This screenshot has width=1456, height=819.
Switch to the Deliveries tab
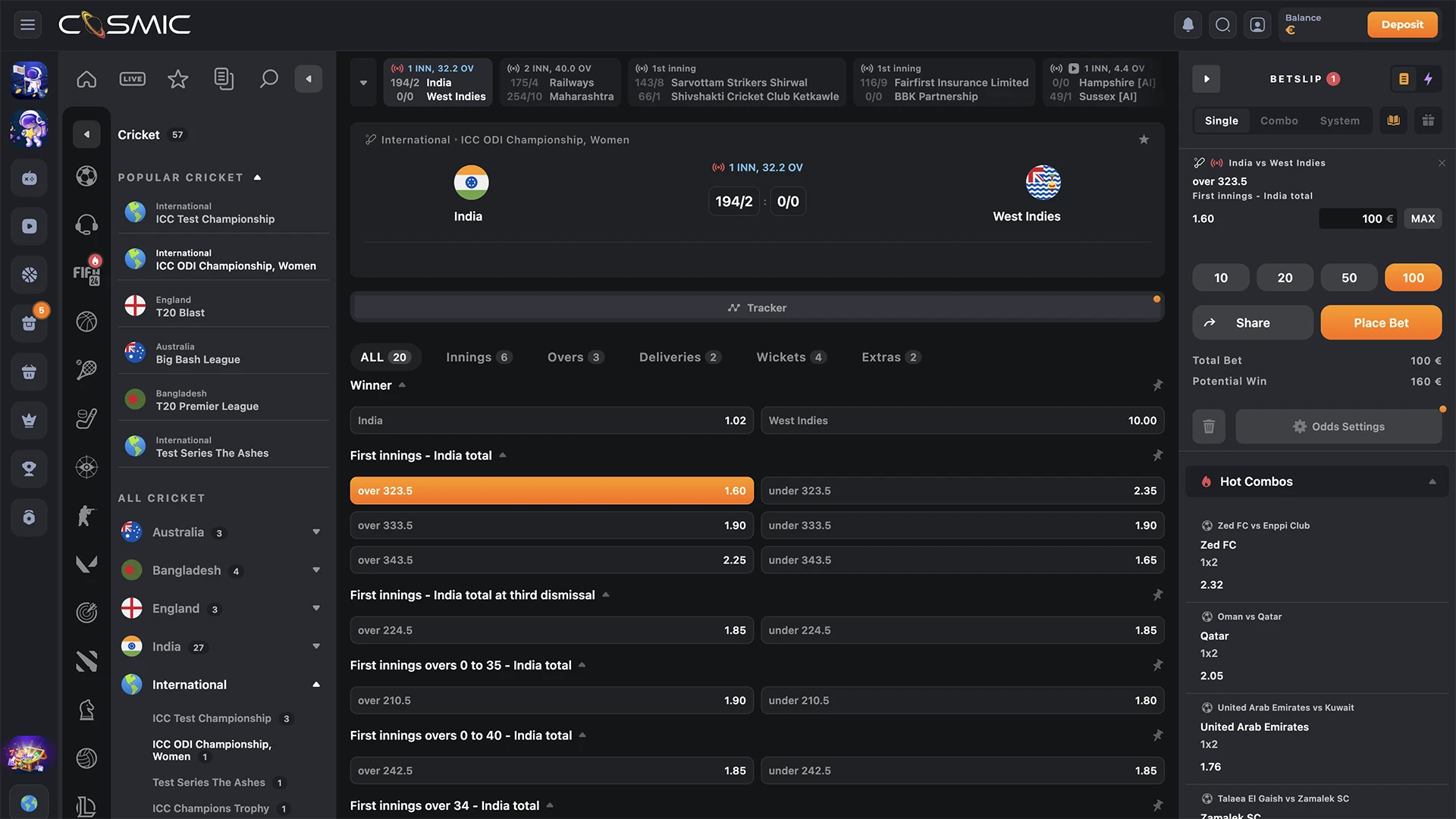pyautogui.click(x=679, y=357)
